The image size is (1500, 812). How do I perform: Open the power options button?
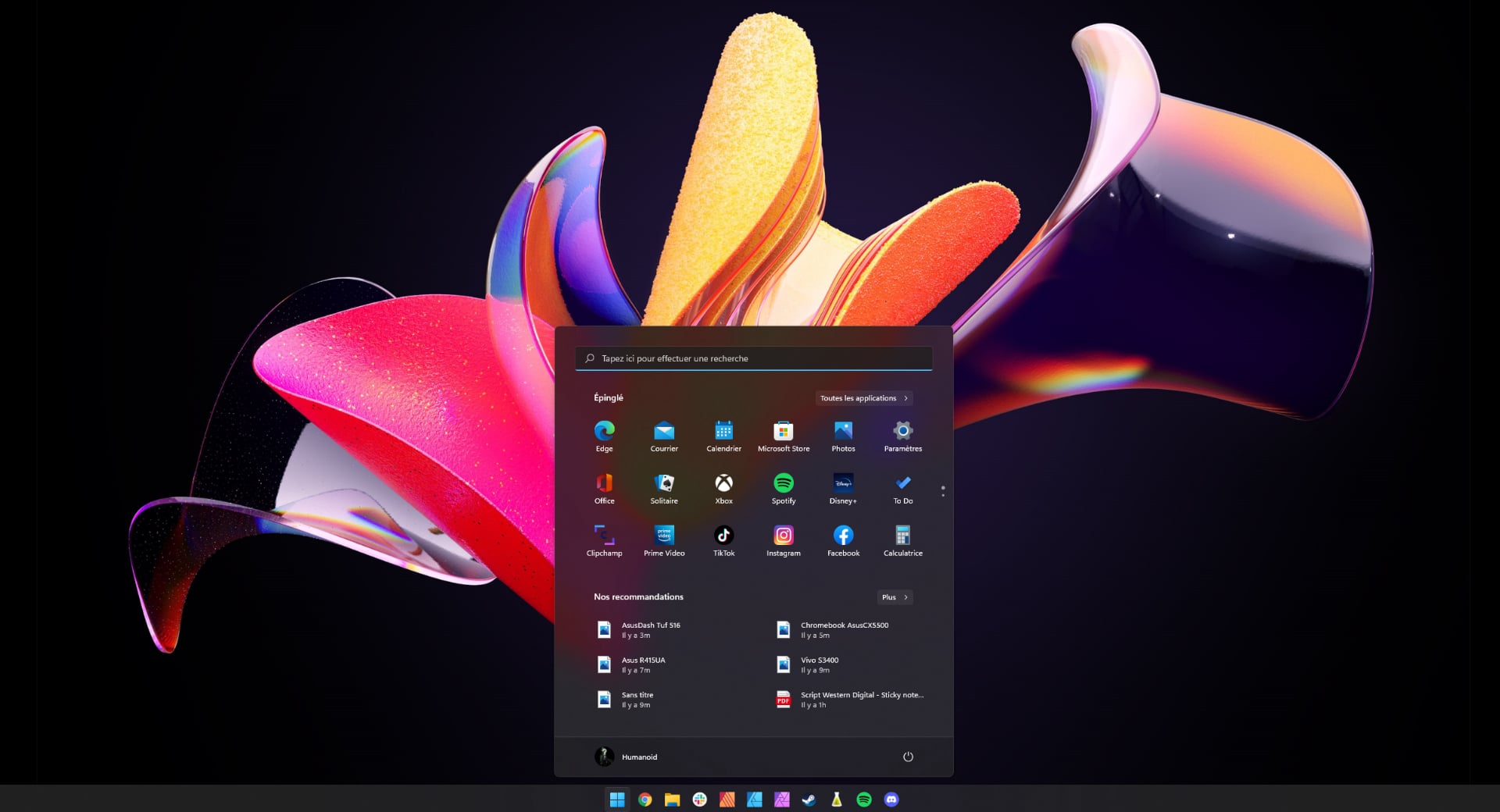pos(908,757)
